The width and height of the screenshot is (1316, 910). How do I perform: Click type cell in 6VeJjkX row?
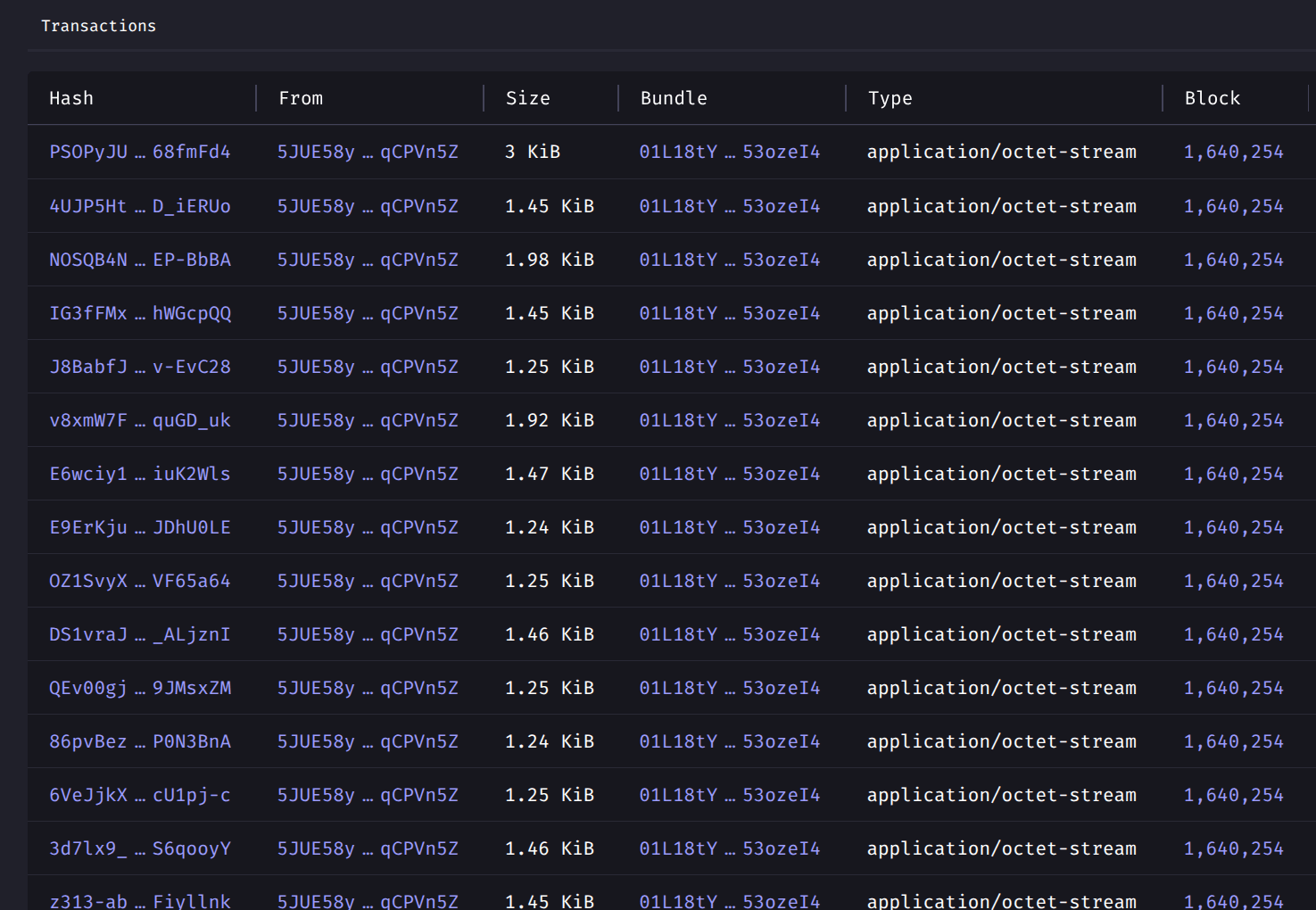click(1002, 795)
